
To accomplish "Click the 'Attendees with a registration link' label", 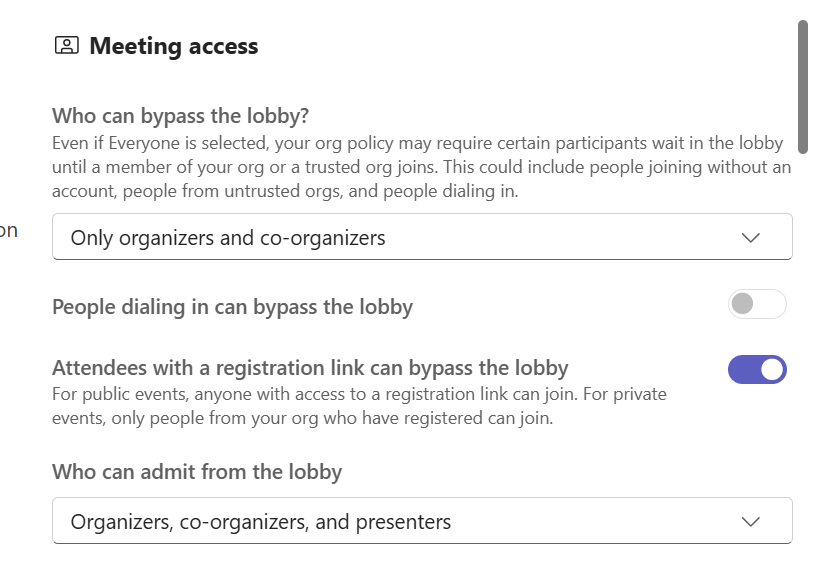I will (310, 368).
